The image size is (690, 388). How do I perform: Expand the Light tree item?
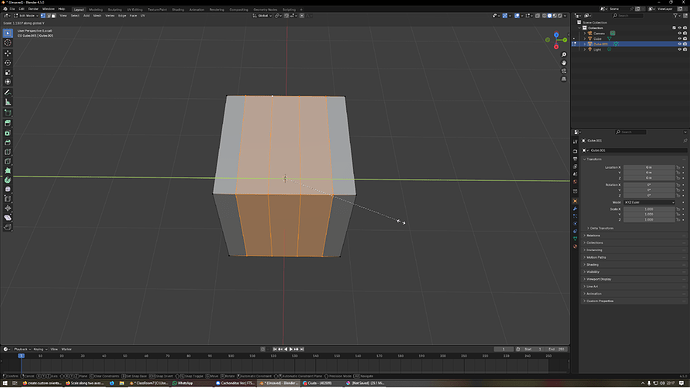584,50
